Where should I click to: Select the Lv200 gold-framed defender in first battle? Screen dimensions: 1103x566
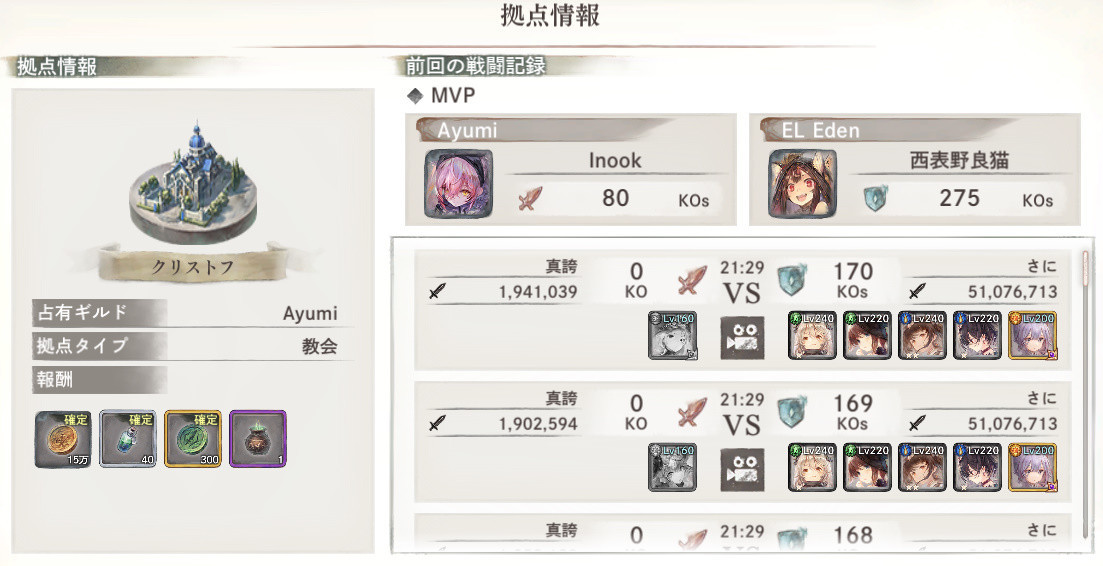(x=1033, y=335)
